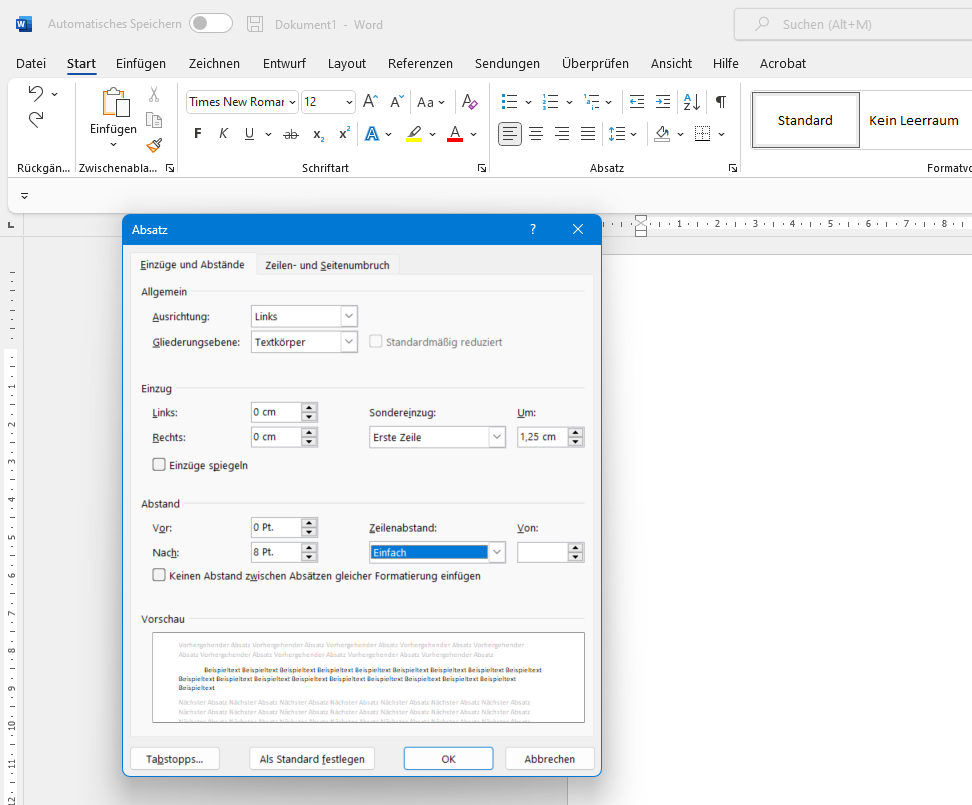This screenshot has width=972, height=805.
Task: Open the Datei menu
Action: [x=31, y=63]
